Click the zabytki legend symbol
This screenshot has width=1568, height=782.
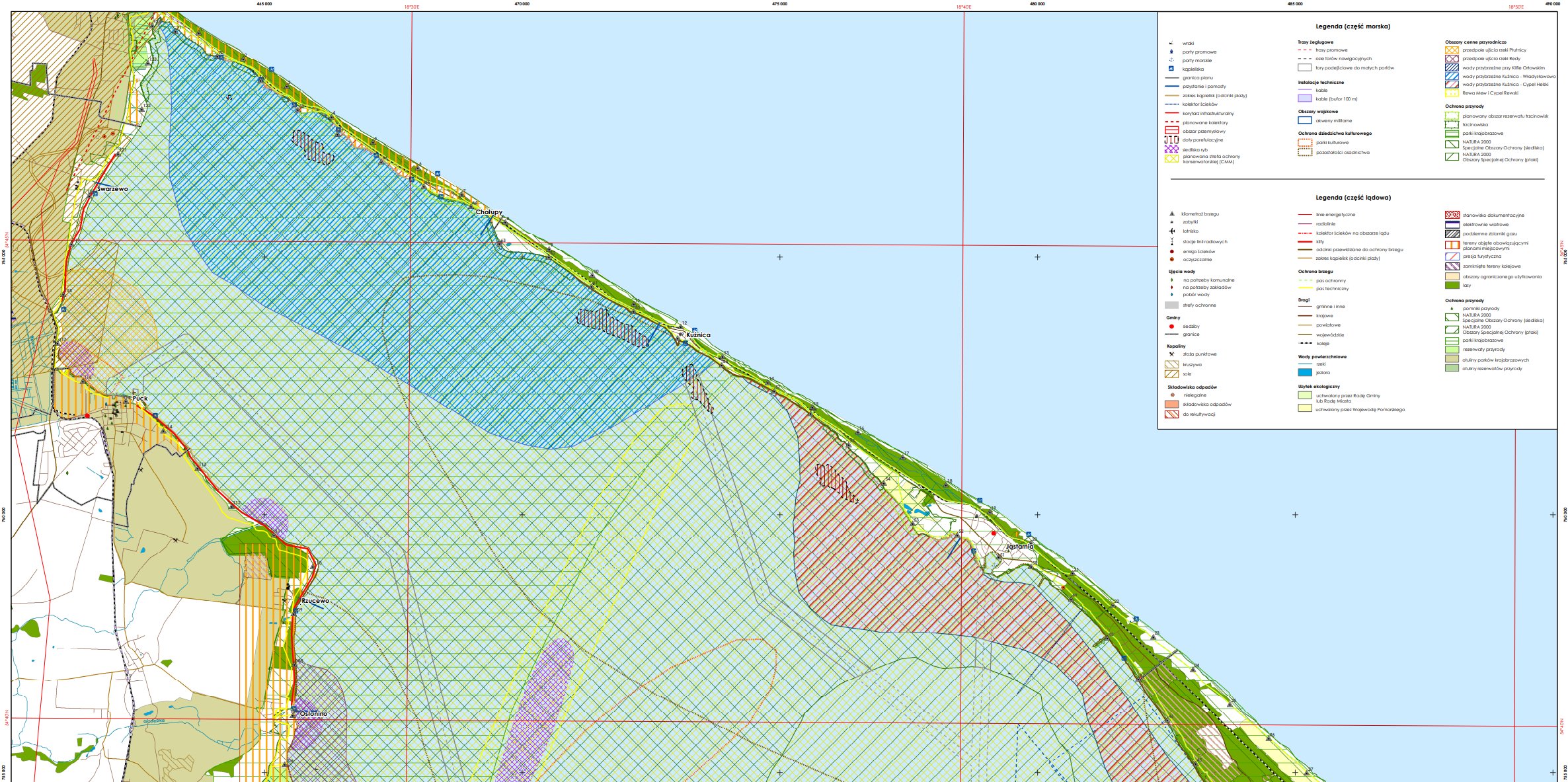pos(1171,222)
